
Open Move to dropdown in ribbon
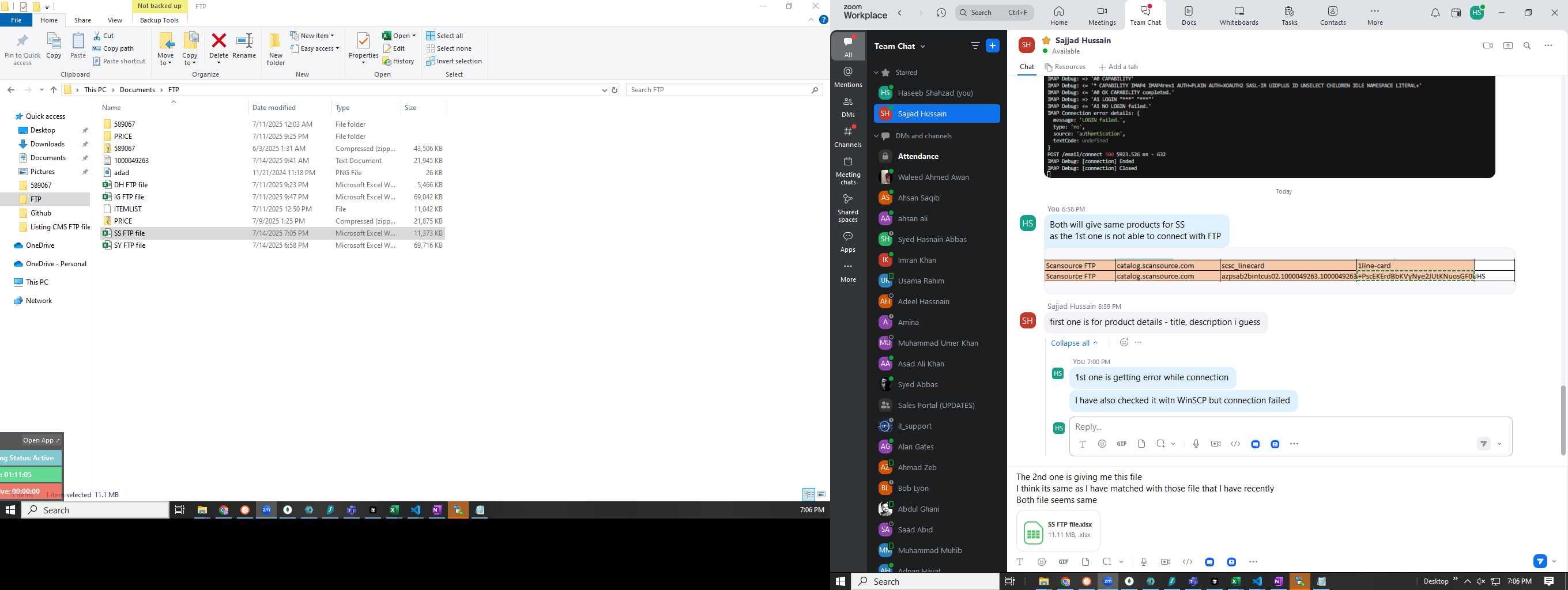pos(165,48)
